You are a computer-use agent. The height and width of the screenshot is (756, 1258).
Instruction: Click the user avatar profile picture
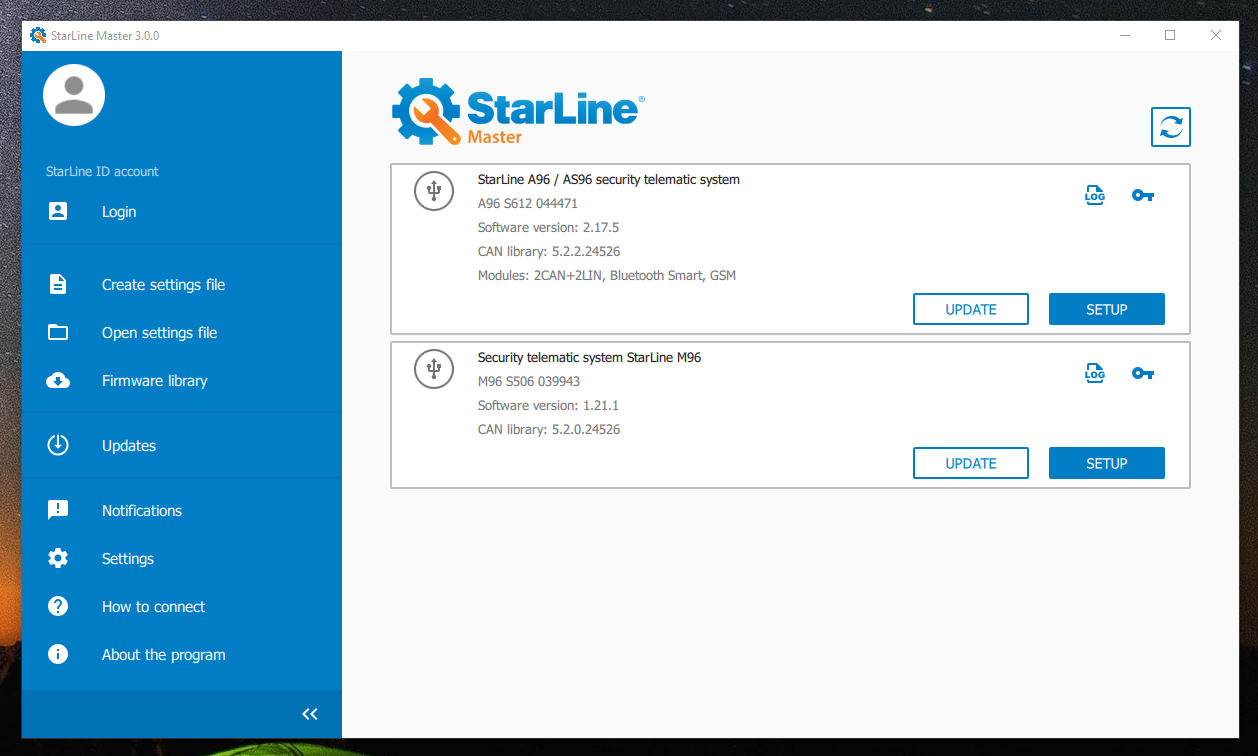tap(74, 95)
